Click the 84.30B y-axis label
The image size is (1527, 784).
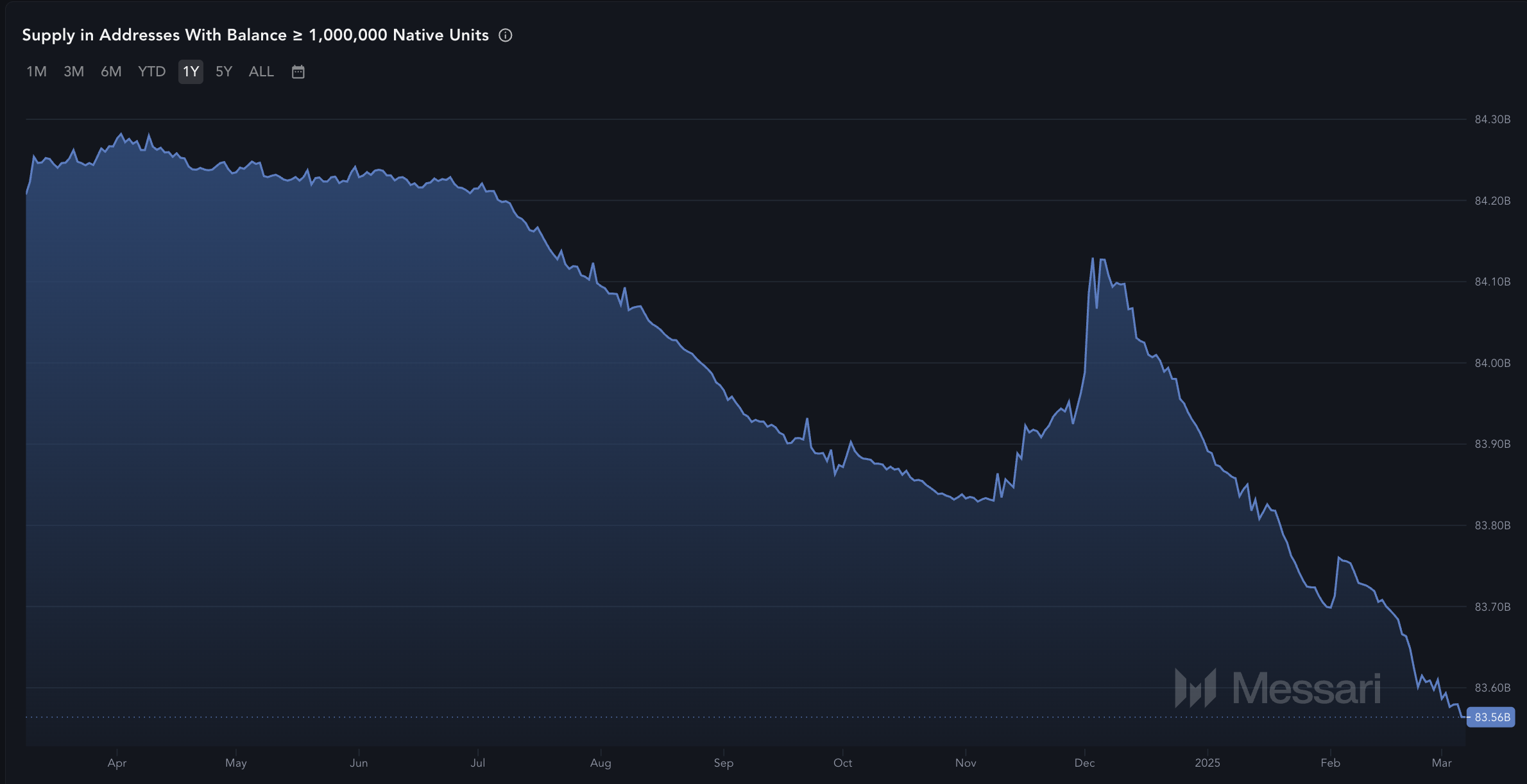click(1492, 119)
